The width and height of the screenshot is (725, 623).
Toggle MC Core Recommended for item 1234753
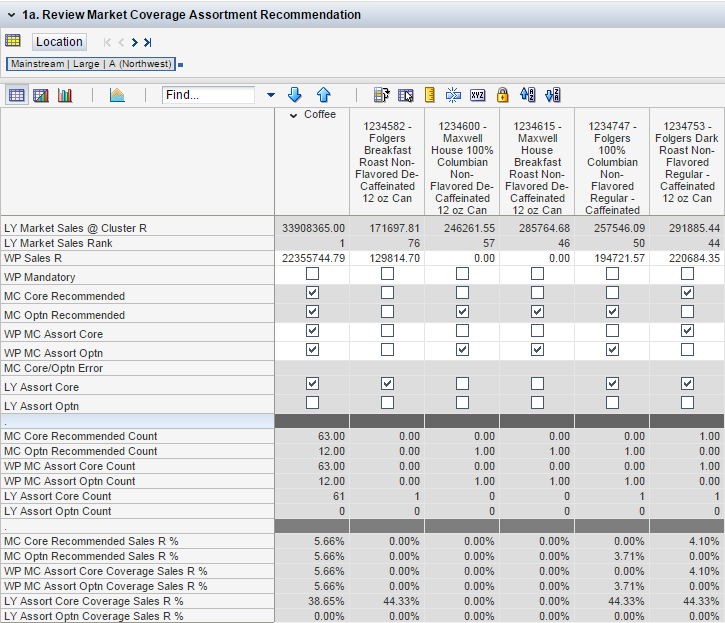[688, 293]
